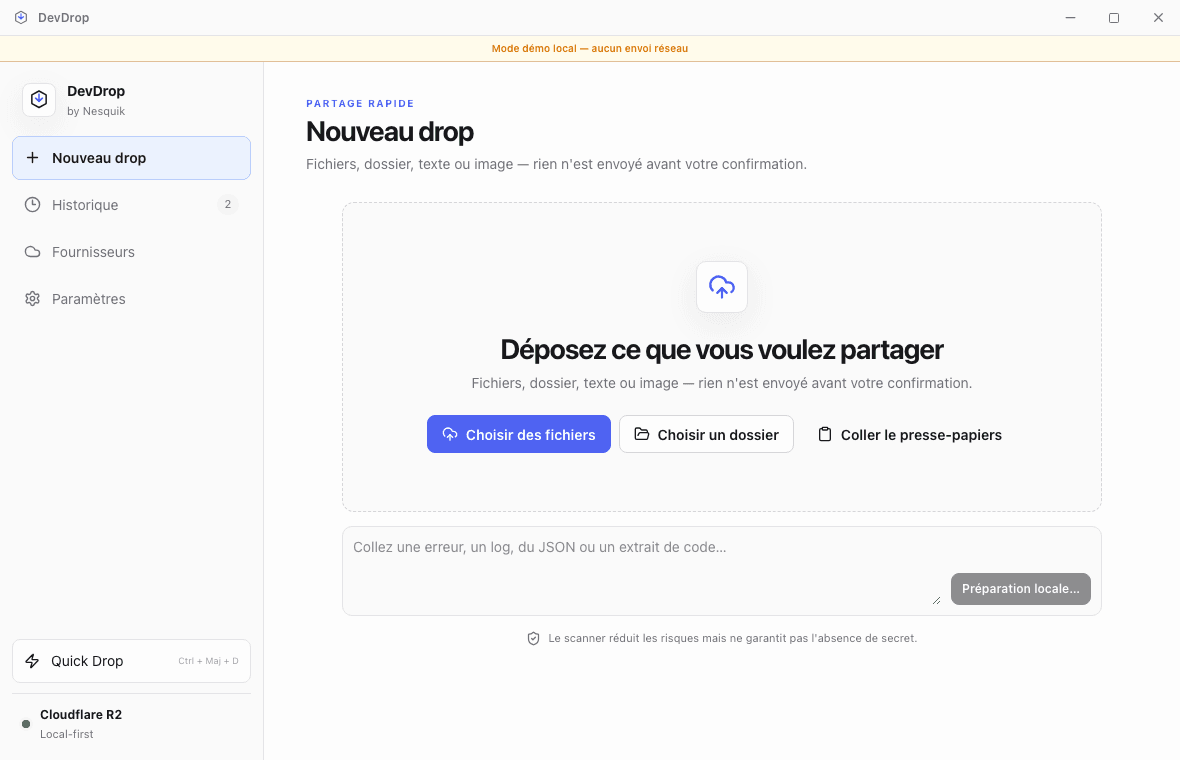Open the Fournisseurs section
This screenshot has width=1180, height=760.
pos(132,251)
